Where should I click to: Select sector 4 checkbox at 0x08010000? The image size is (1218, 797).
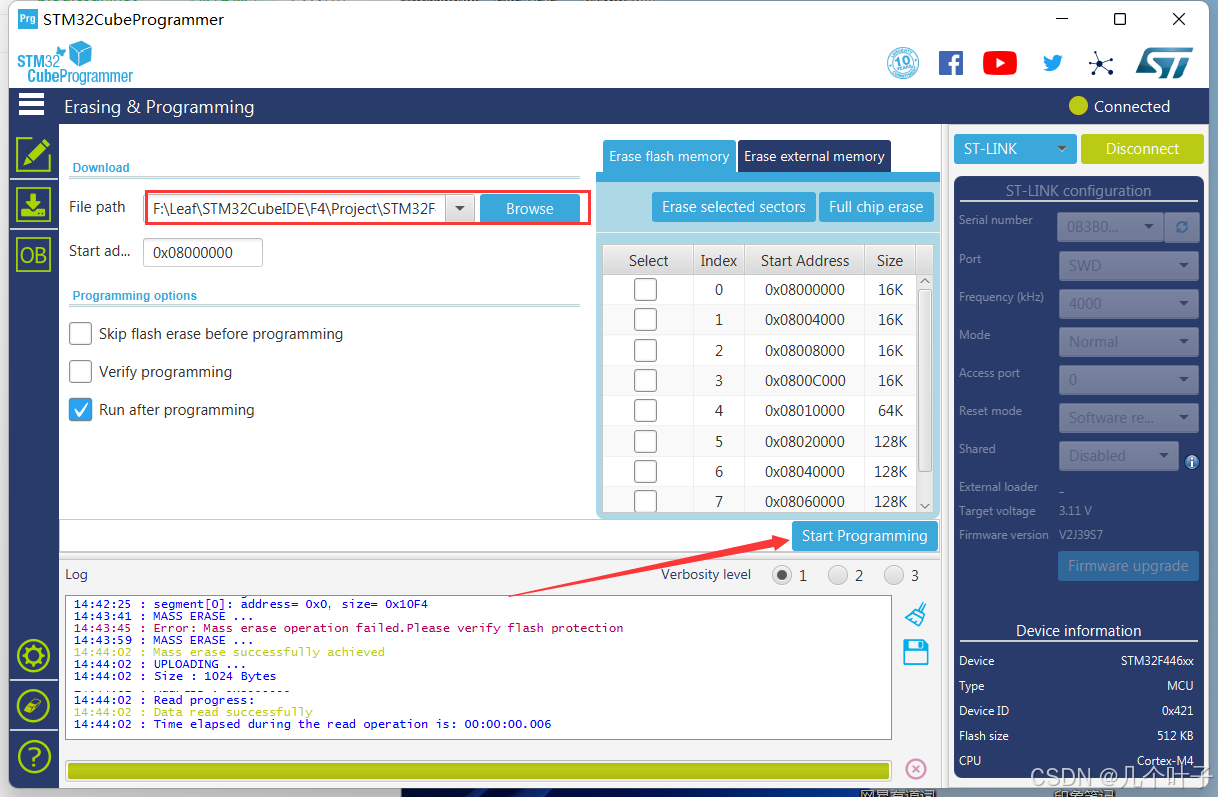coord(646,410)
